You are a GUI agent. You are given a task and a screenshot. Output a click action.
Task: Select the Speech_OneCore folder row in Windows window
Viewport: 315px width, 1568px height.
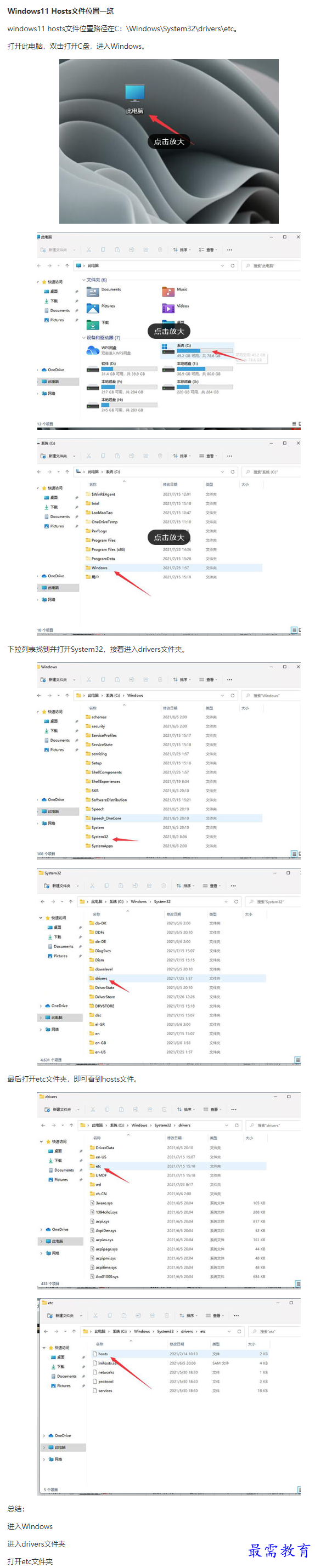click(173, 819)
